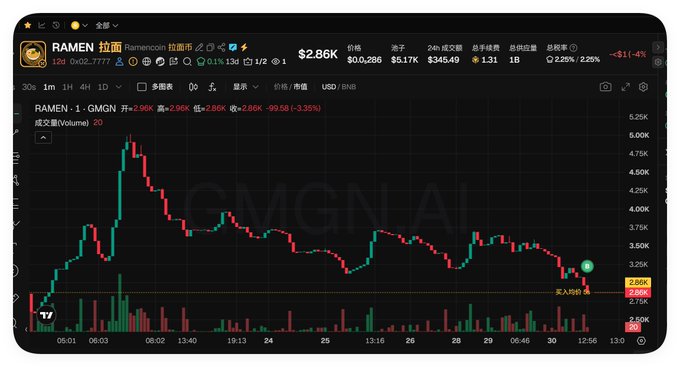The height and width of the screenshot is (367, 680).
Task: Switch the chart to the 4H timeframe
Action: (85, 87)
